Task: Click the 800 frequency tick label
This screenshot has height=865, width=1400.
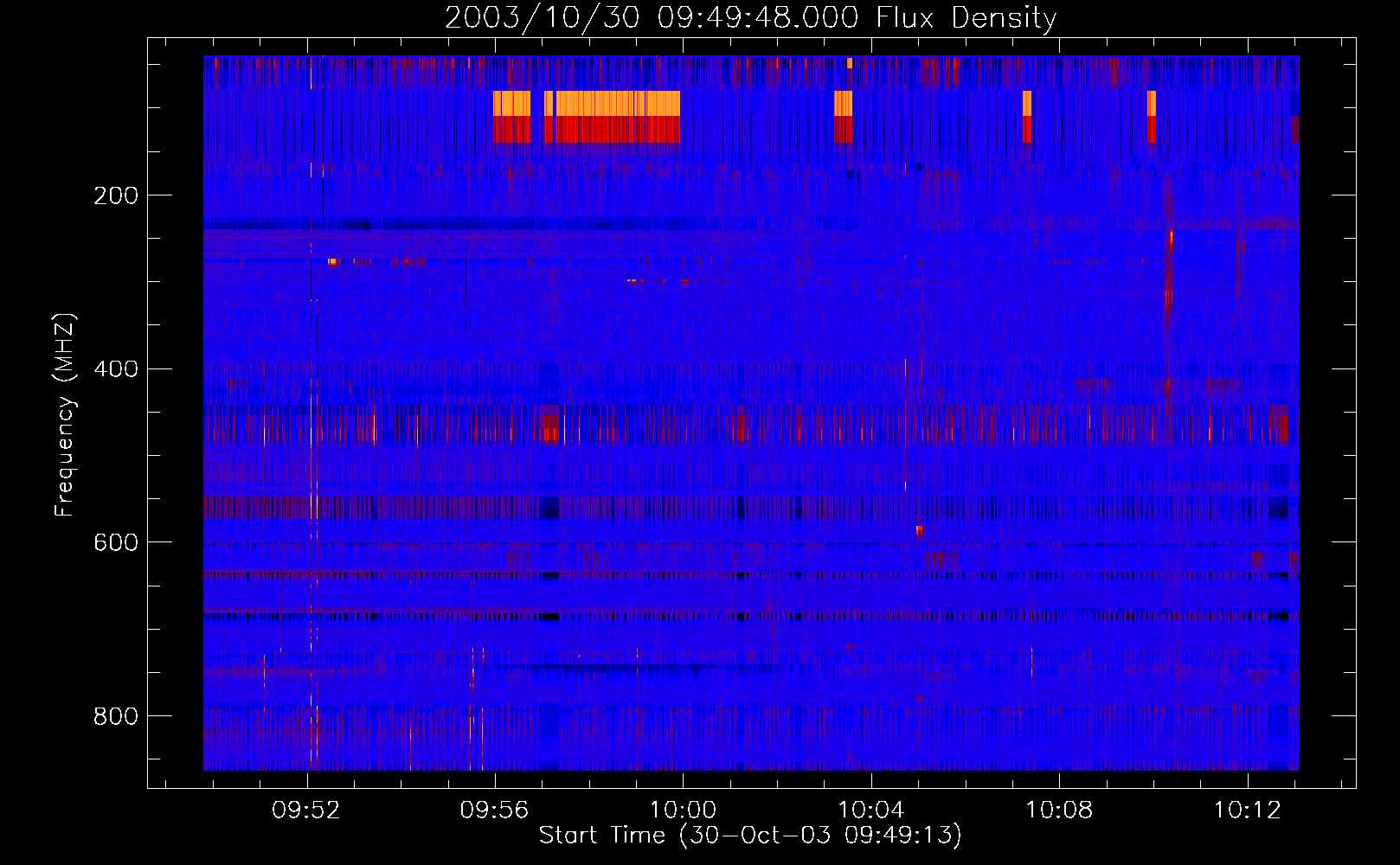Action: pos(116,716)
